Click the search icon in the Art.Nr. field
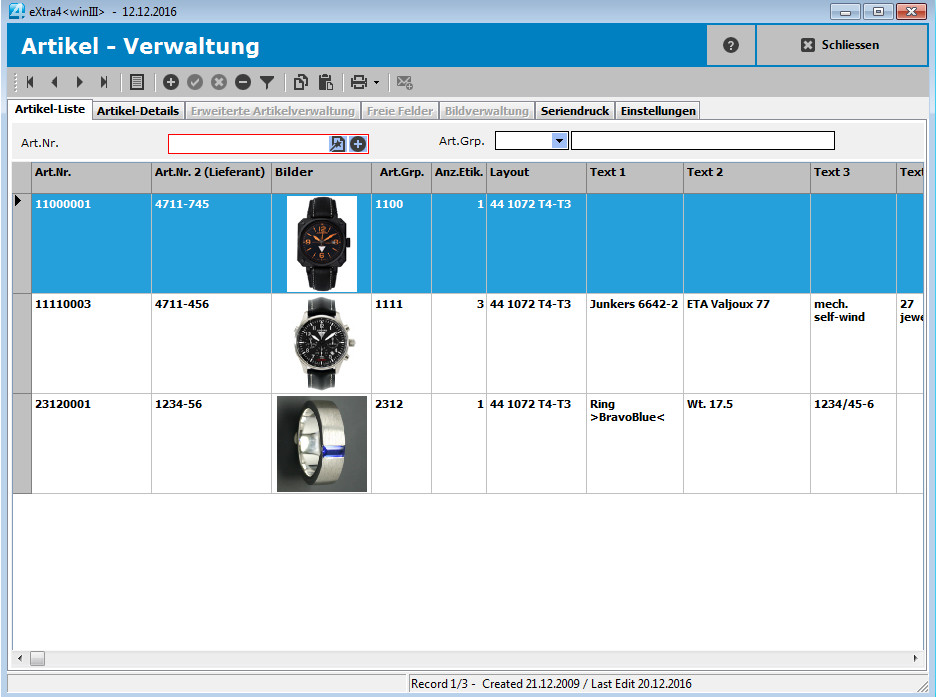 pyautogui.click(x=338, y=144)
